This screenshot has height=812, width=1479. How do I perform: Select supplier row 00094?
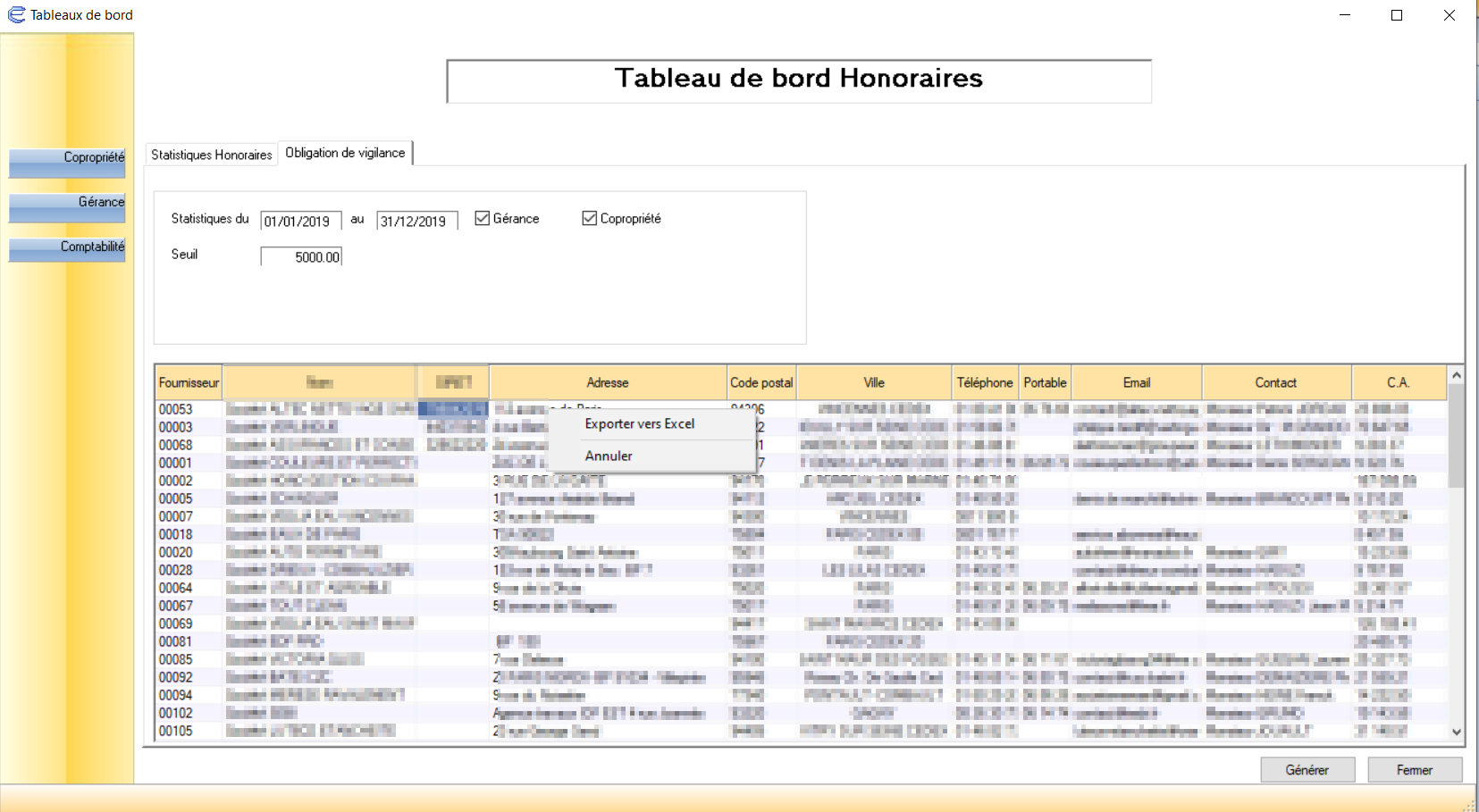801,695
